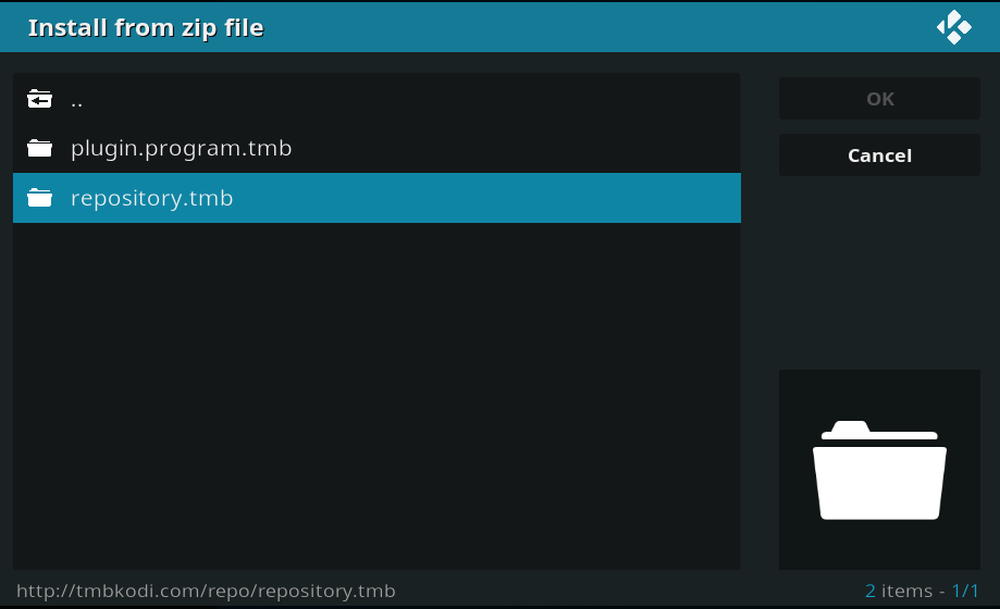Click the right end of the plugin.program.tmb row
The image size is (1000, 609).
700,149
